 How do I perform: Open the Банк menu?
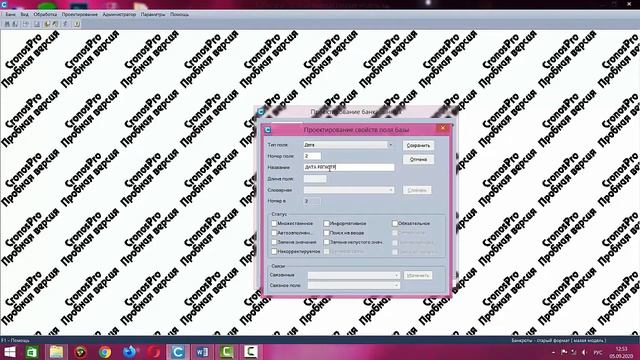coord(10,14)
